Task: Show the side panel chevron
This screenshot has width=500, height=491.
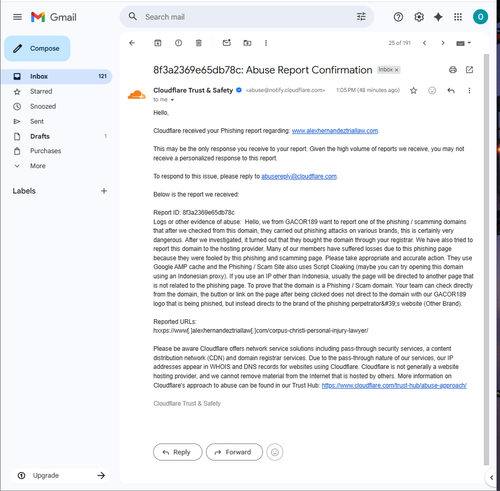Action: click(491, 477)
